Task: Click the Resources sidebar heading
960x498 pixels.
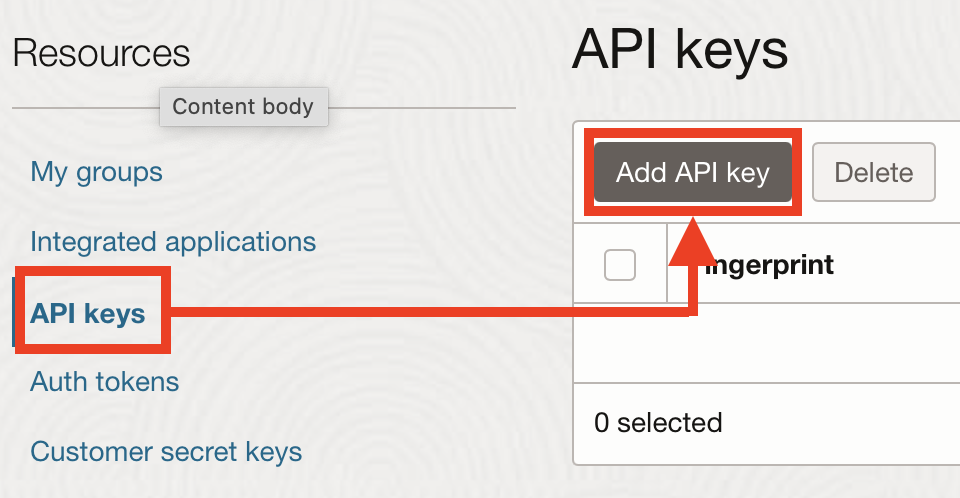Action: [x=101, y=53]
